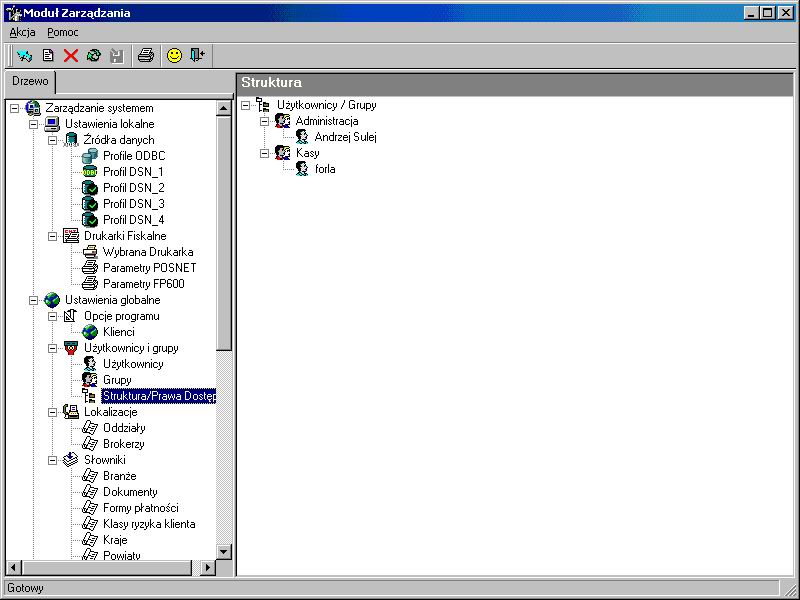Click the tree scroll up arrow
800x600 pixels.
click(x=223, y=108)
